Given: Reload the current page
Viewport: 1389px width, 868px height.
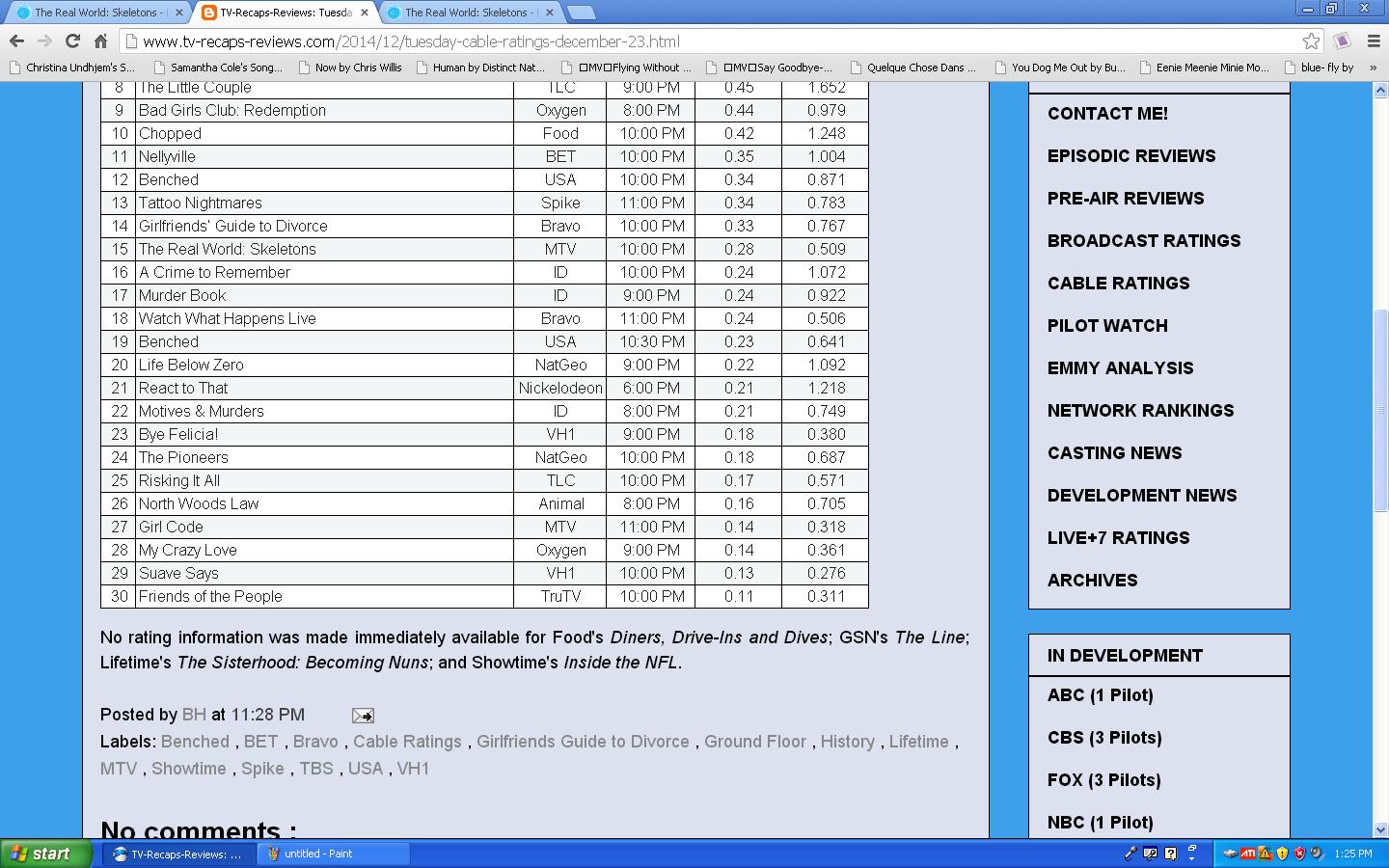Looking at the screenshot, I should pyautogui.click(x=72, y=41).
